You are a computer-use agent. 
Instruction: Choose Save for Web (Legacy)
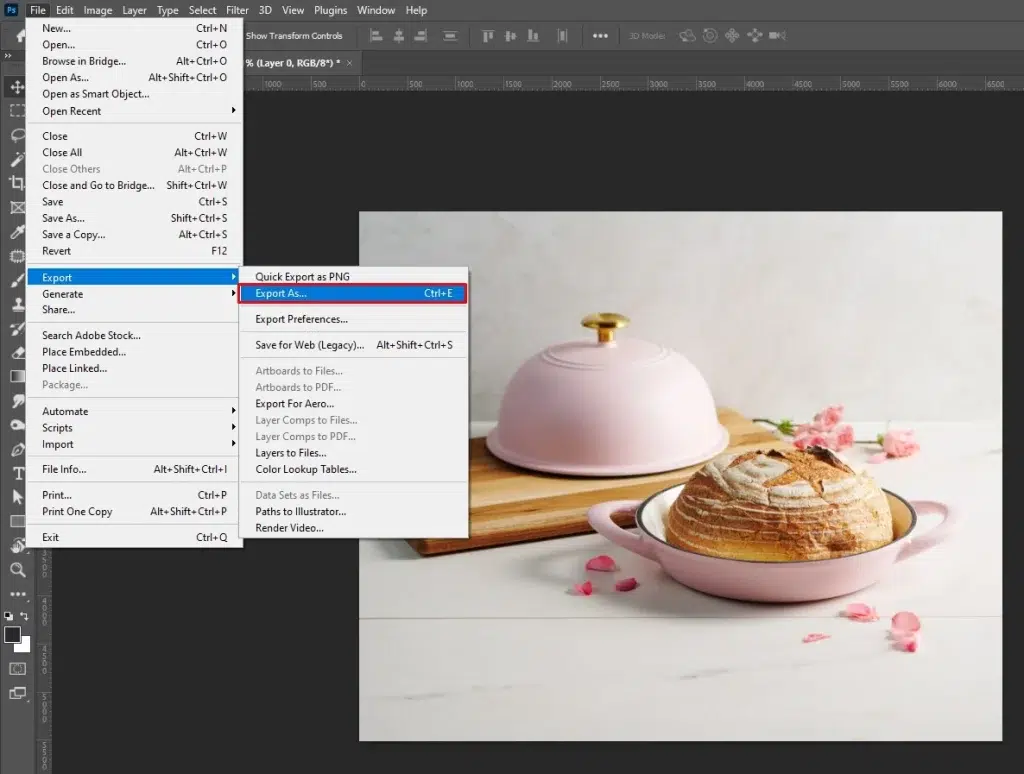click(x=309, y=345)
